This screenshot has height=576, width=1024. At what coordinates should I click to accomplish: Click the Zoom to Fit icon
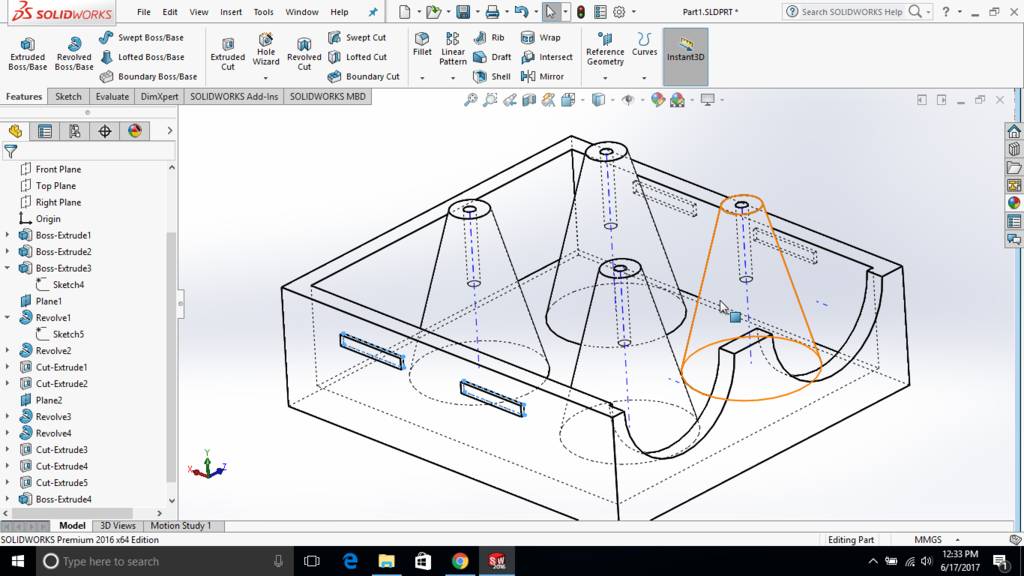tap(470, 100)
